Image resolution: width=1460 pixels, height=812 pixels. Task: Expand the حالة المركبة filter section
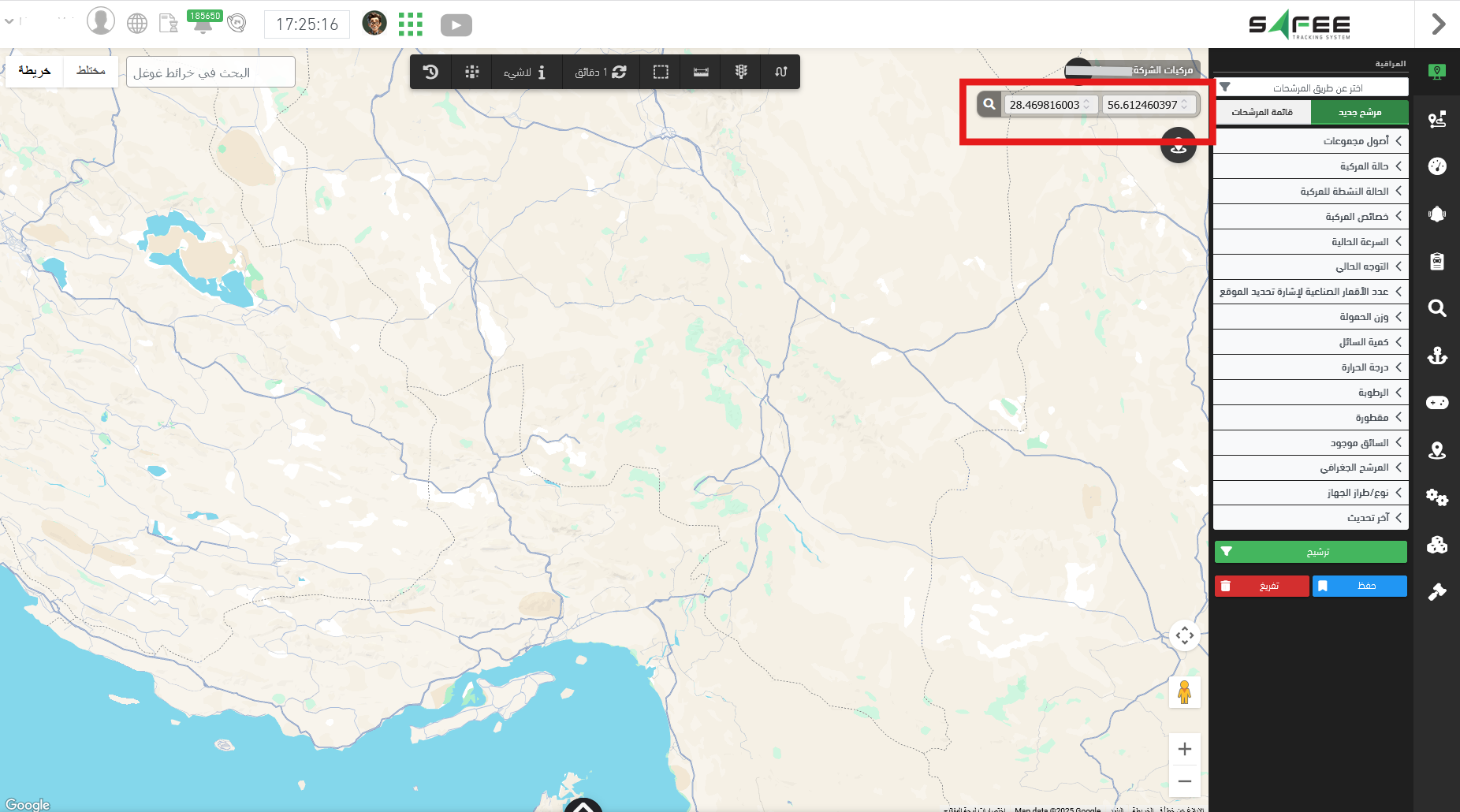point(1310,166)
